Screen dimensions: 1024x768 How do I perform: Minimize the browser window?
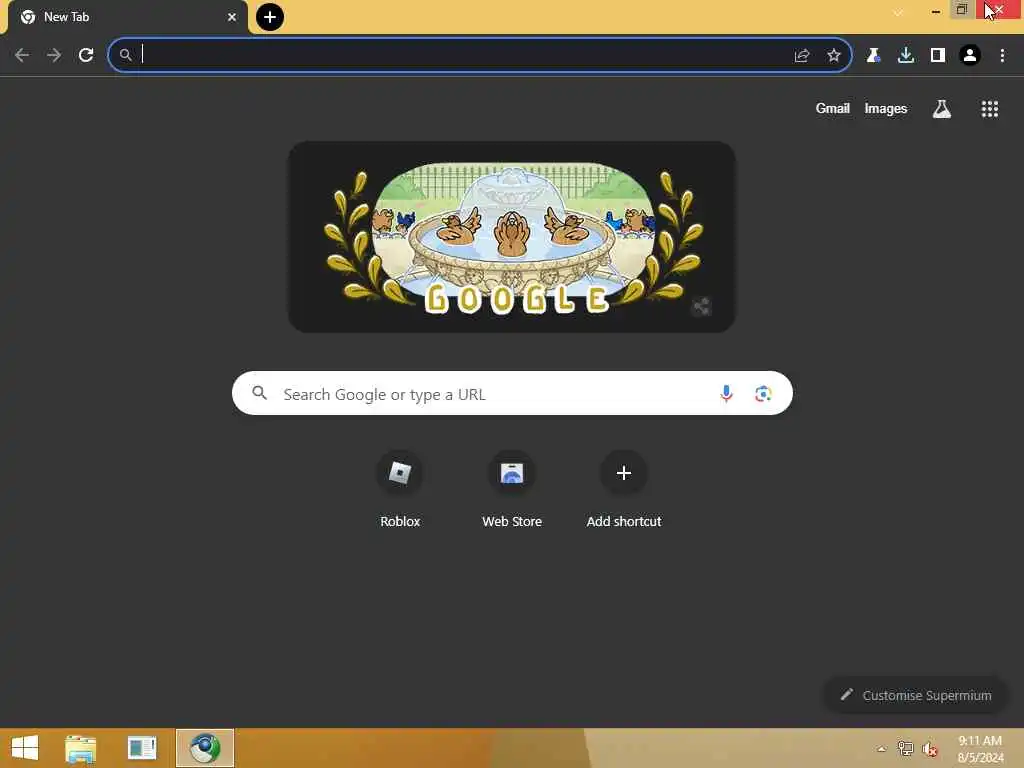(x=935, y=10)
